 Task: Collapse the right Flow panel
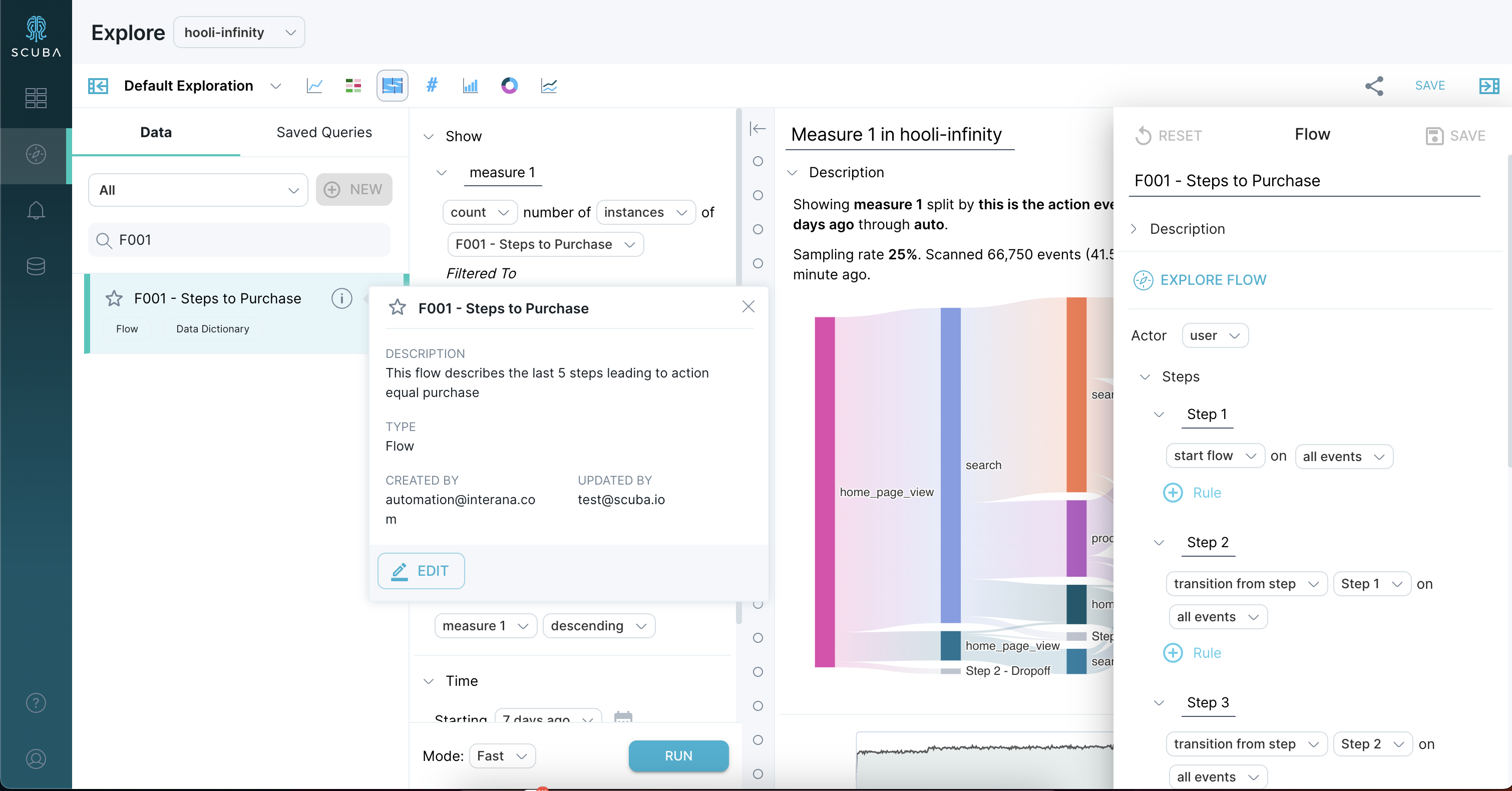(x=1488, y=86)
